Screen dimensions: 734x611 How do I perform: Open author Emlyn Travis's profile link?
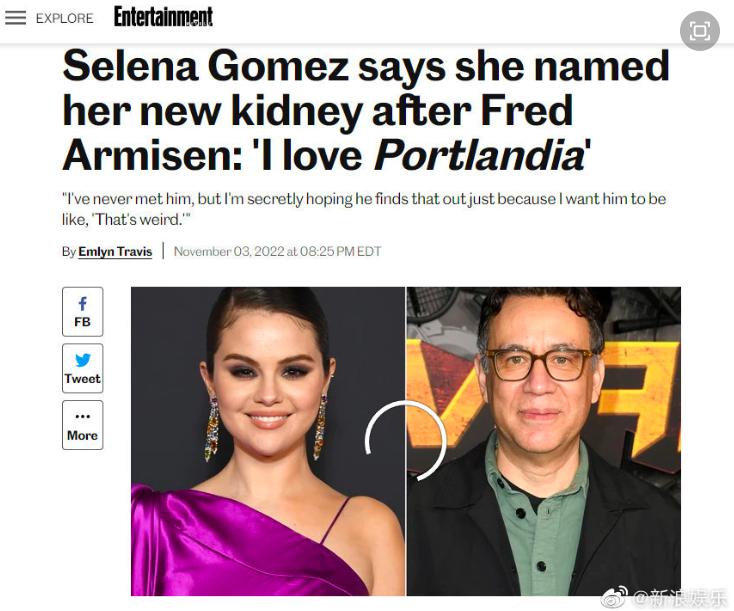tap(115, 251)
